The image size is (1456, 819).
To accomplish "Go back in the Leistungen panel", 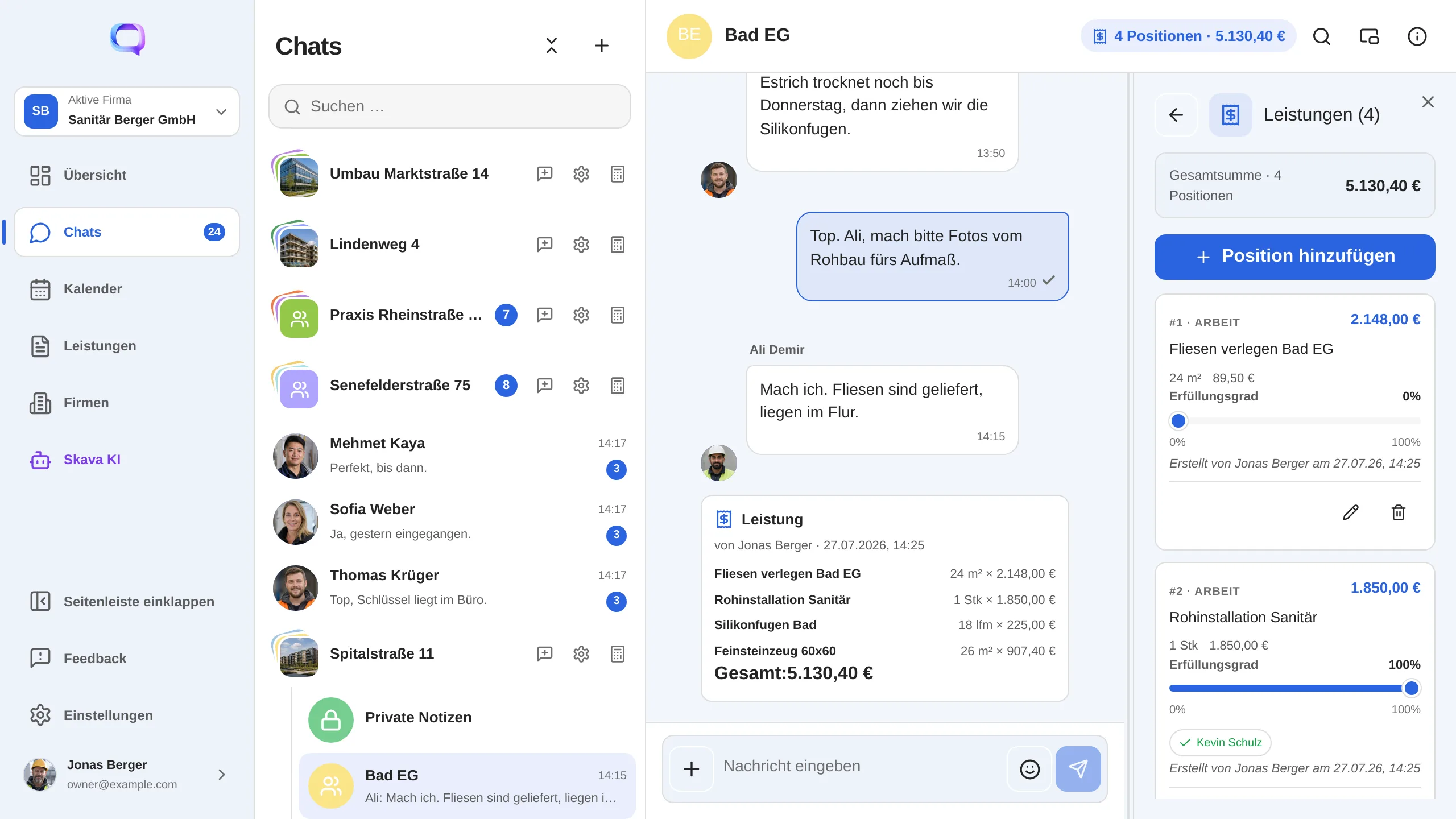I will [x=1176, y=115].
